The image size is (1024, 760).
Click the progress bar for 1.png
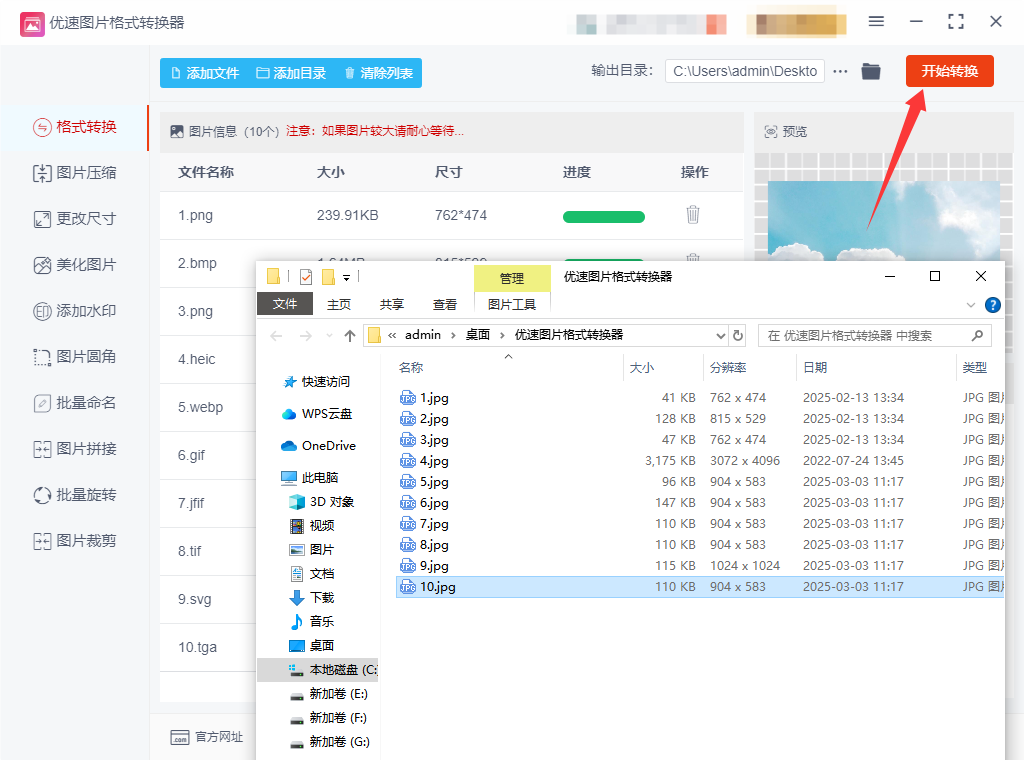pos(603,217)
